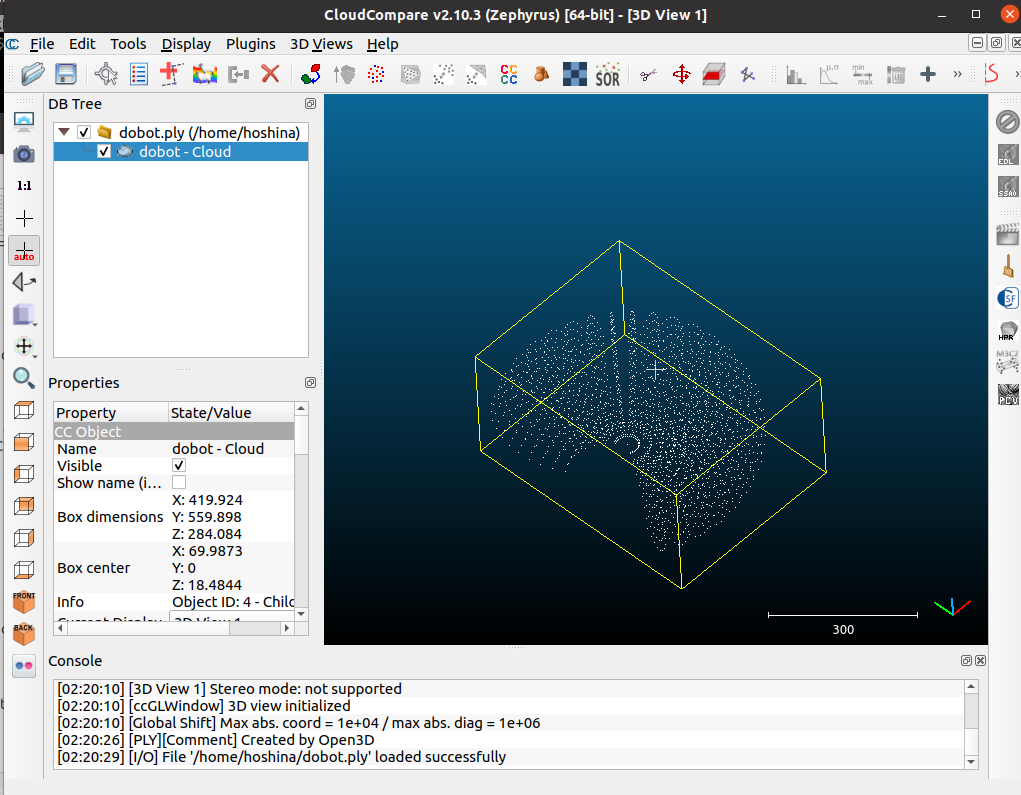Screen dimensions: 1021x795
Task: Enable the Show name checkbox
Action: 179,483
